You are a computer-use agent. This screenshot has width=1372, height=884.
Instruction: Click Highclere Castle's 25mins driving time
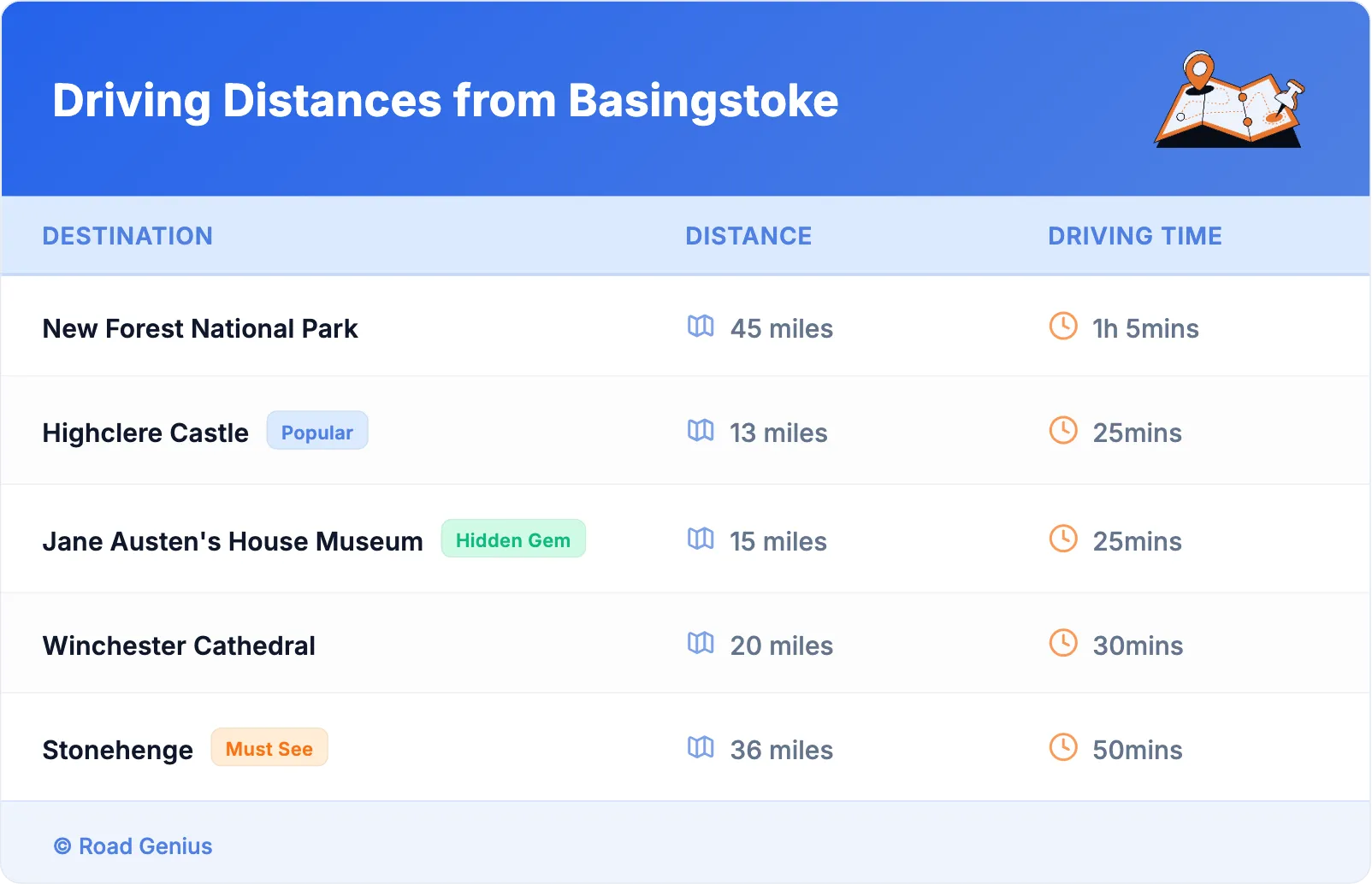tap(1138, 433)
